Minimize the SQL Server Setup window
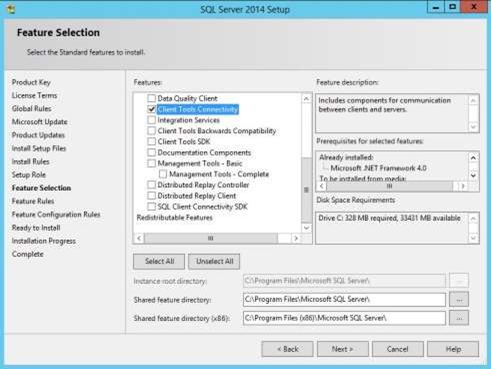 point(435,7)
